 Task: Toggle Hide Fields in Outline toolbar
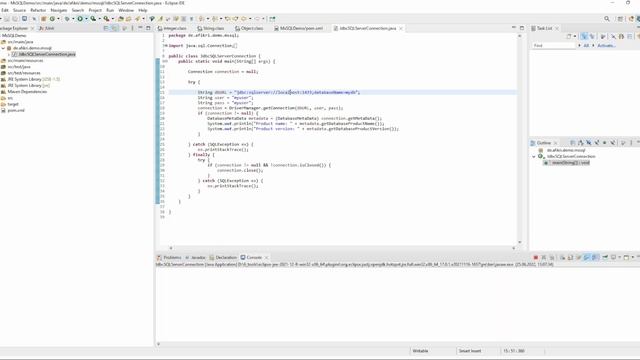(x=589, y=143)
